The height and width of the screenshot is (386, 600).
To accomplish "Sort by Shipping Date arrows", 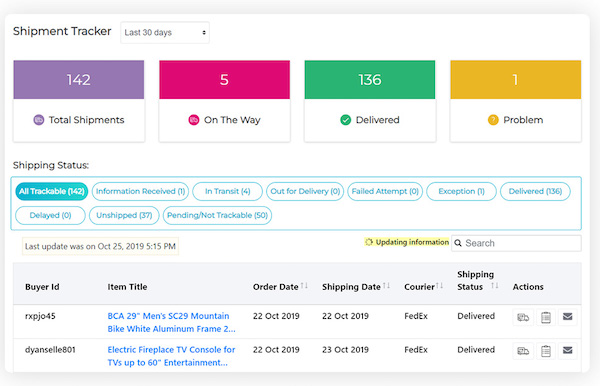I will [x=386, y=285].
